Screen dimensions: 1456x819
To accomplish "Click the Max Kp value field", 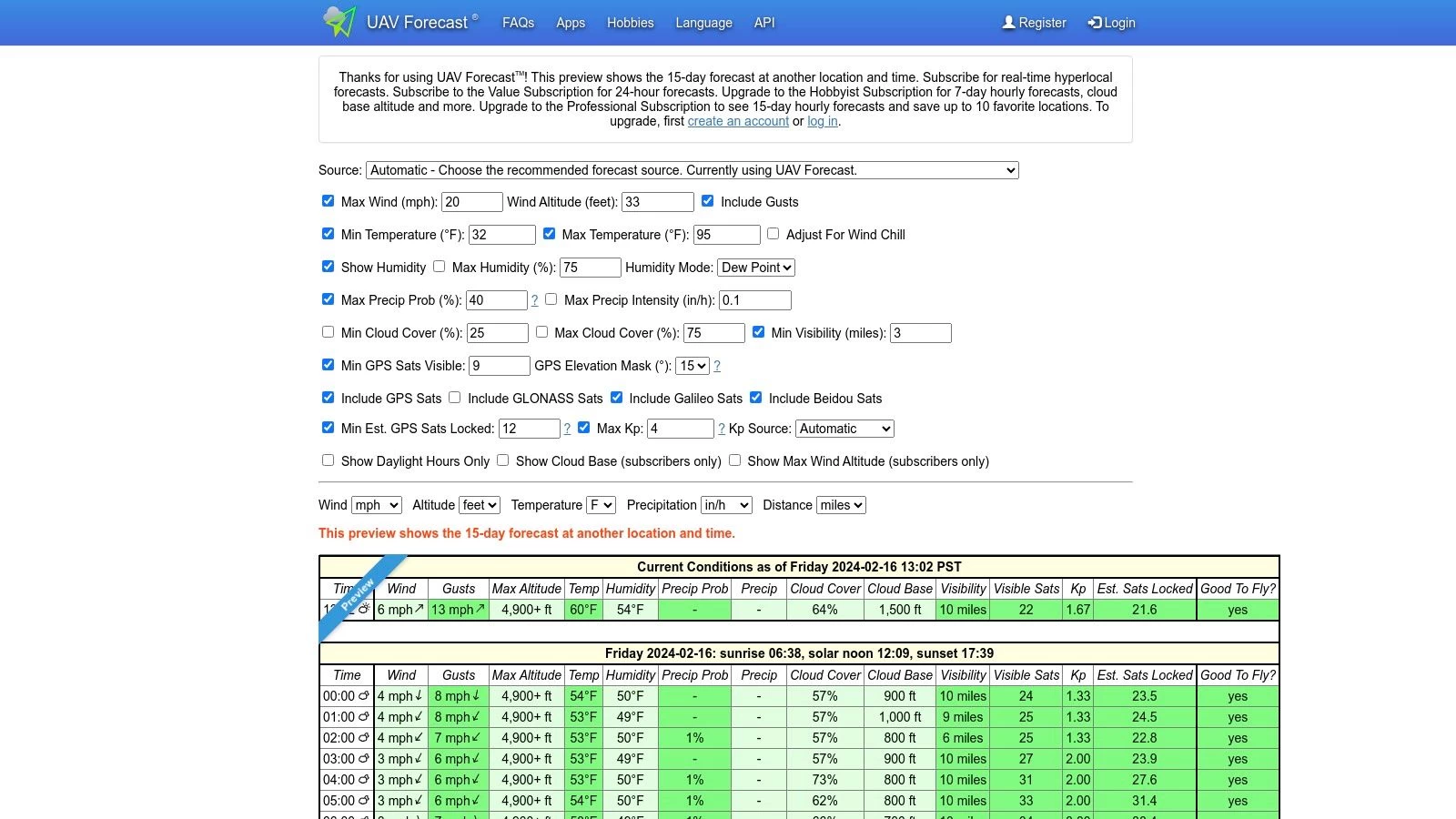I will point(681,429).
